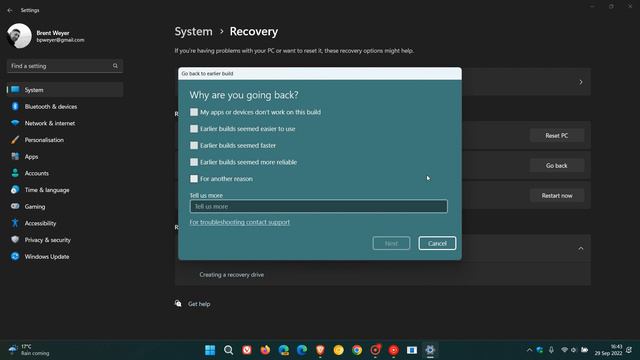Show hidden system tray icons

[x=529, y=350]
